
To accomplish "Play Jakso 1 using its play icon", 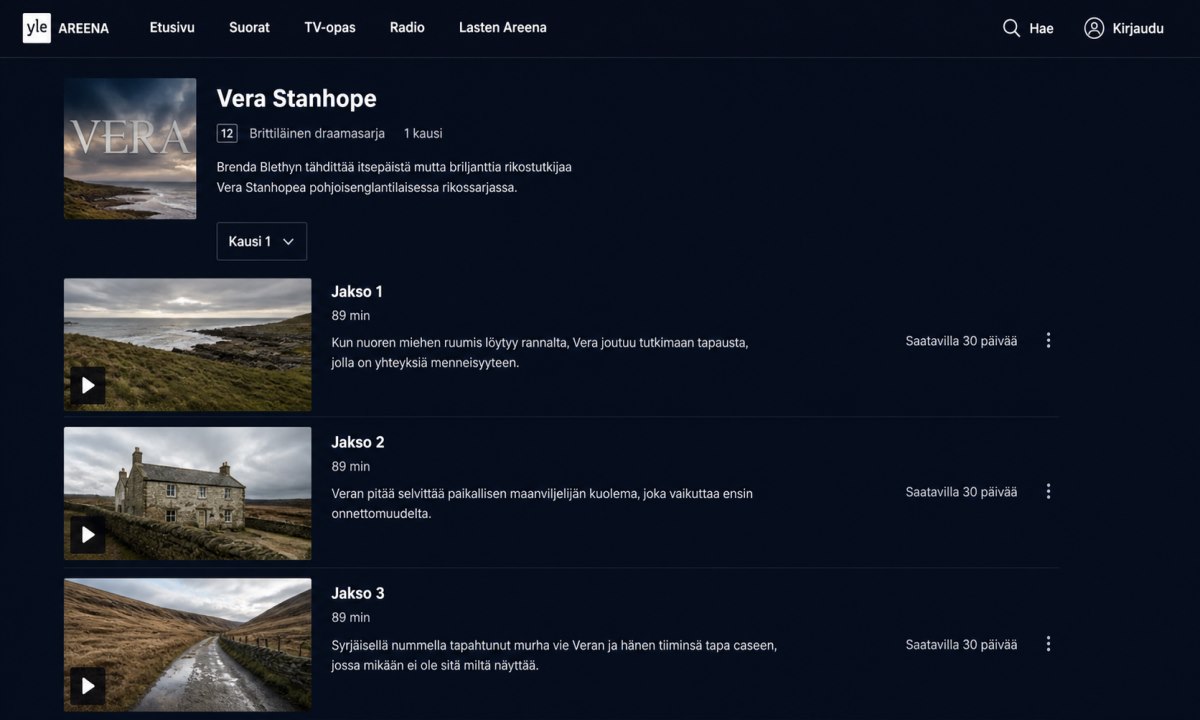I will tap(88, 385).
